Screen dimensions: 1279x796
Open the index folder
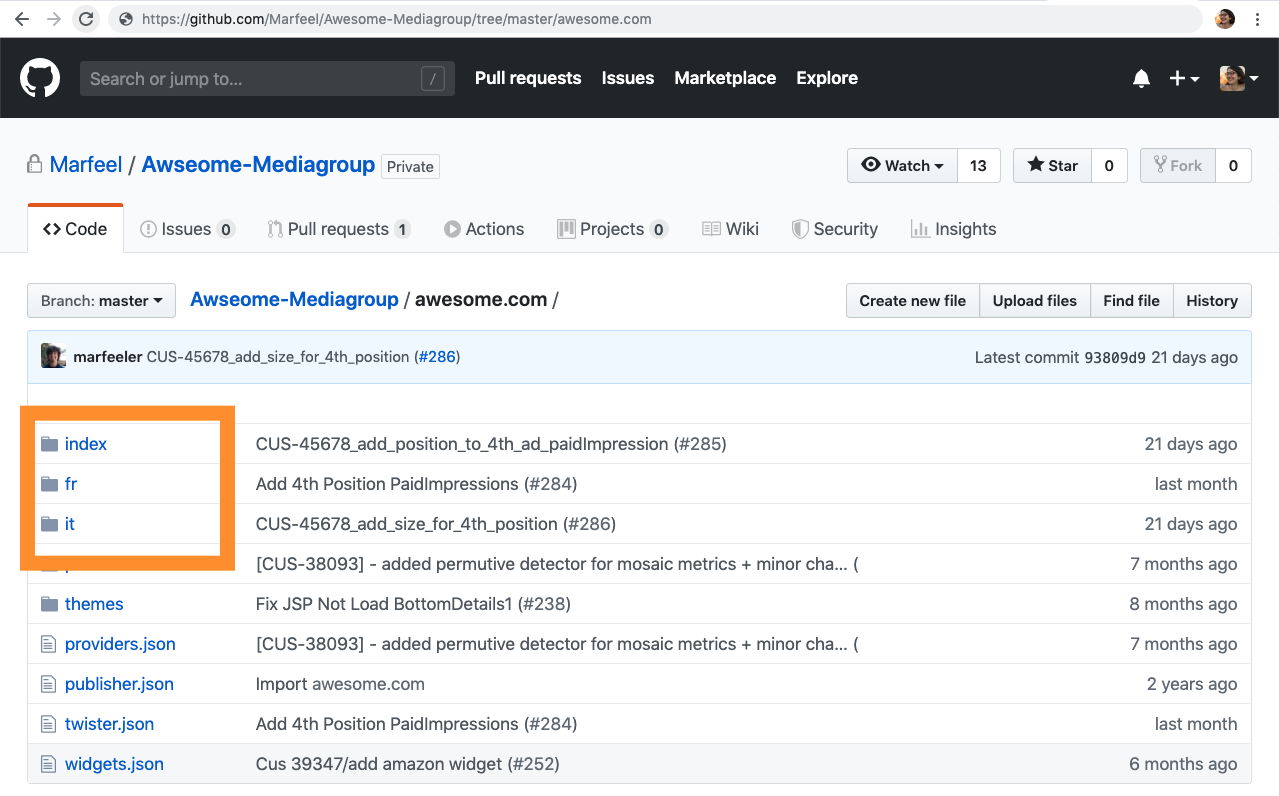[x=86, y=444]
